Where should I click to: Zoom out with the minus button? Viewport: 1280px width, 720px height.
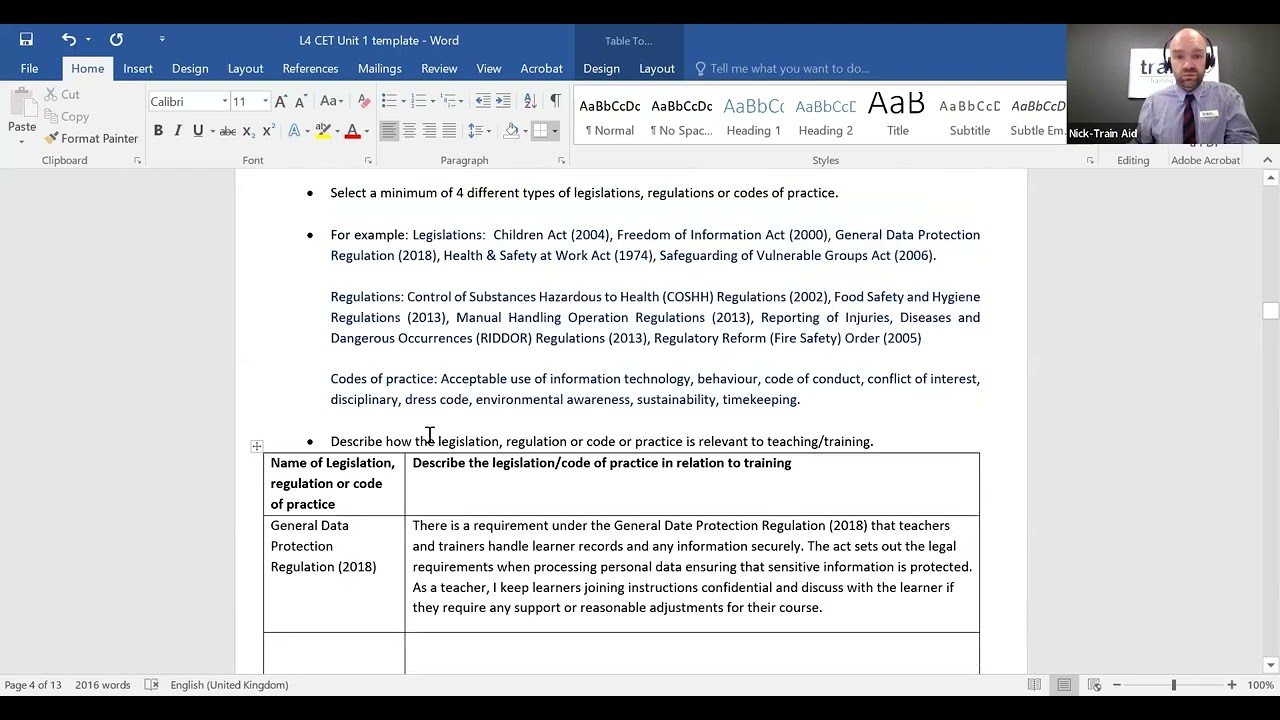pos(1117,685)
